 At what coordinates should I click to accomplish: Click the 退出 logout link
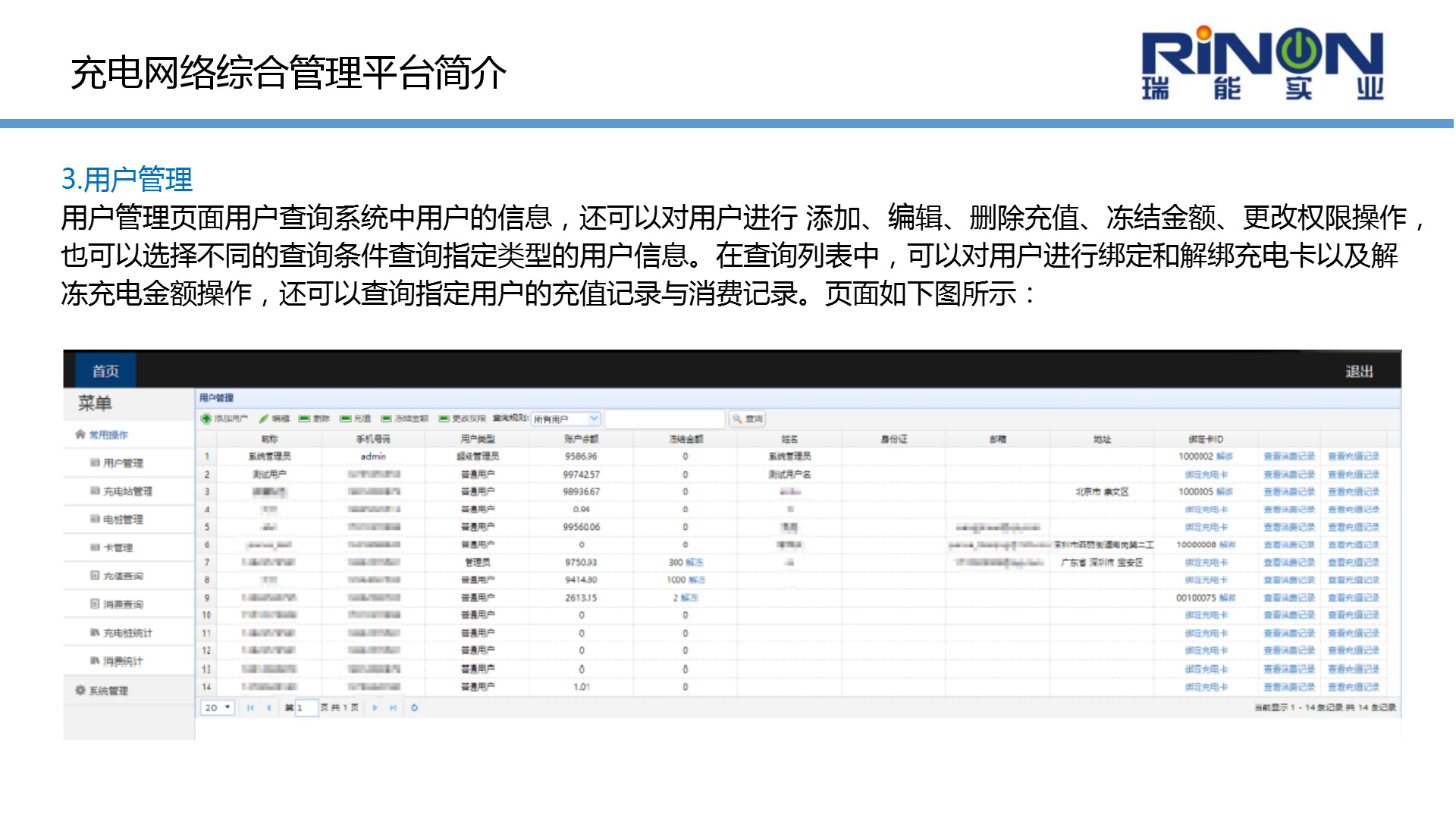coord(1358,372)
